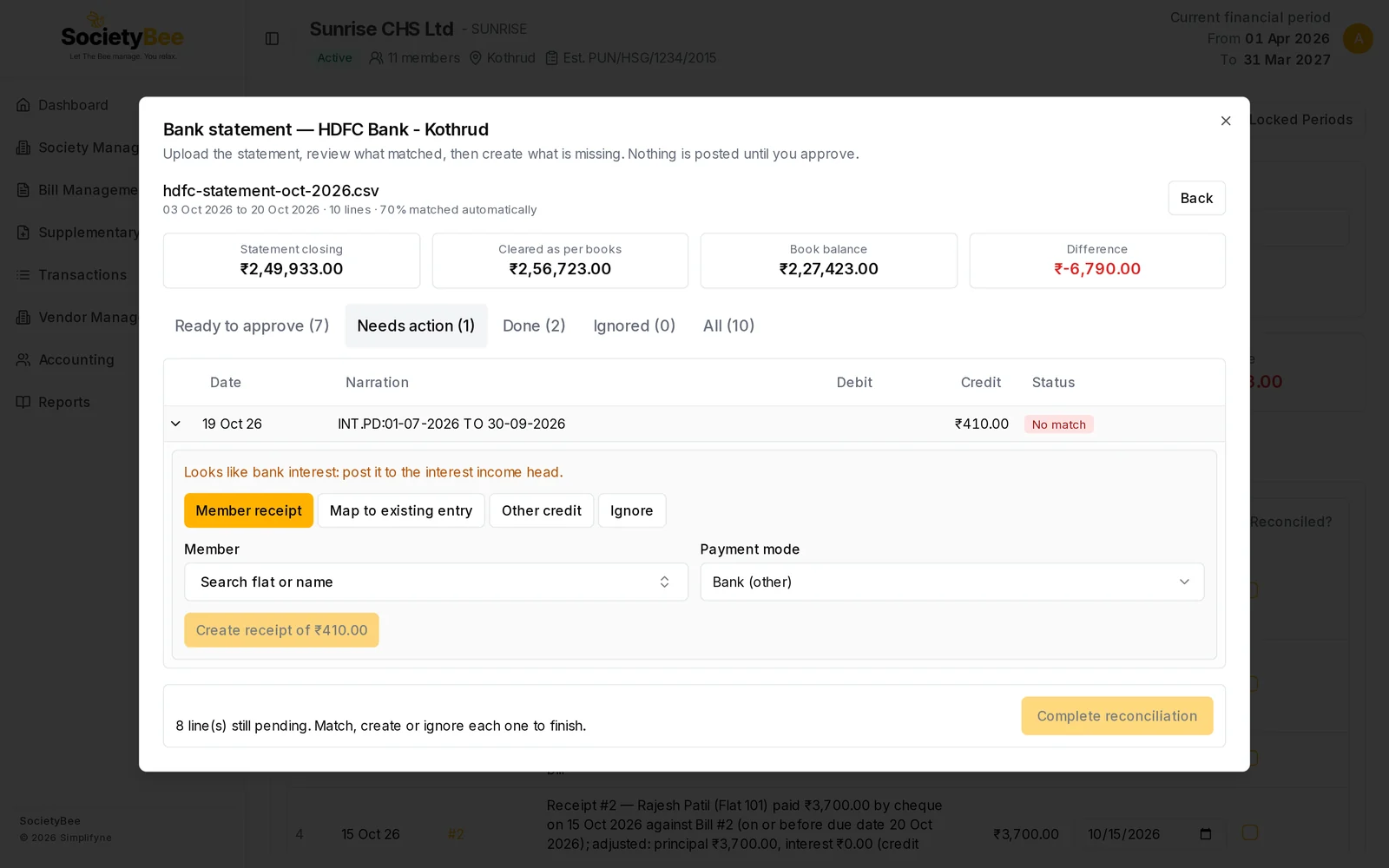Click the Difference ₹-6,790.00 value
The height and width of the screenshot is (868, 1389).
click(1097, 269)
